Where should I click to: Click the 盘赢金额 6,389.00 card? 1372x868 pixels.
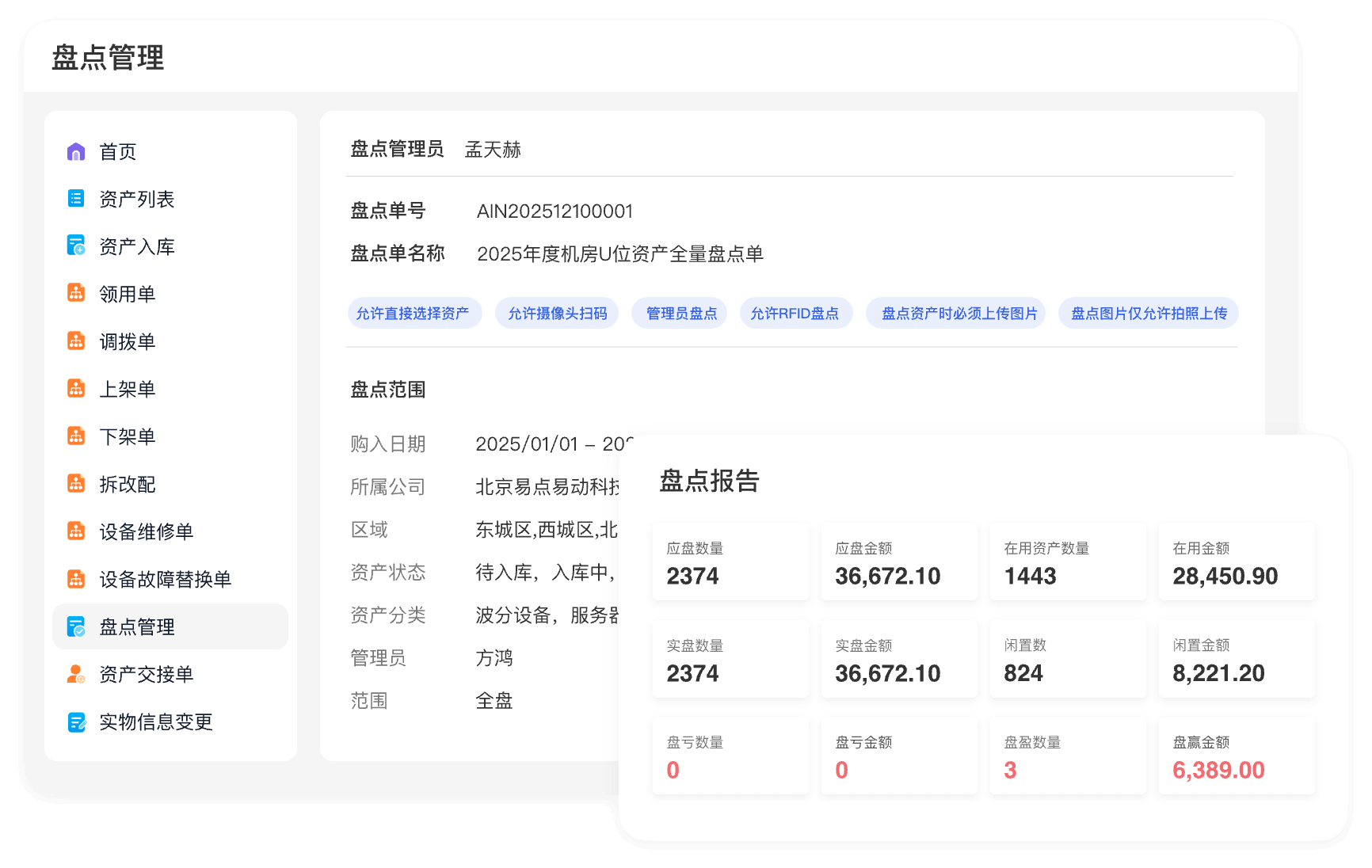(x=1236, y=756)
